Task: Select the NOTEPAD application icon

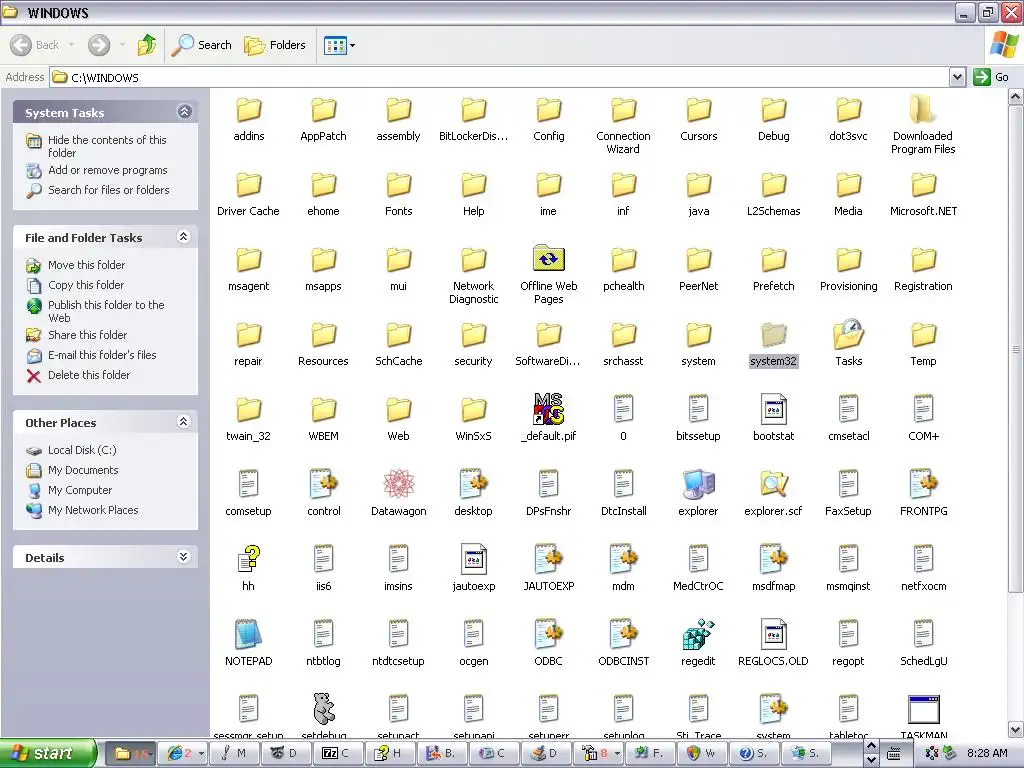Action: [x=248, y=635]
